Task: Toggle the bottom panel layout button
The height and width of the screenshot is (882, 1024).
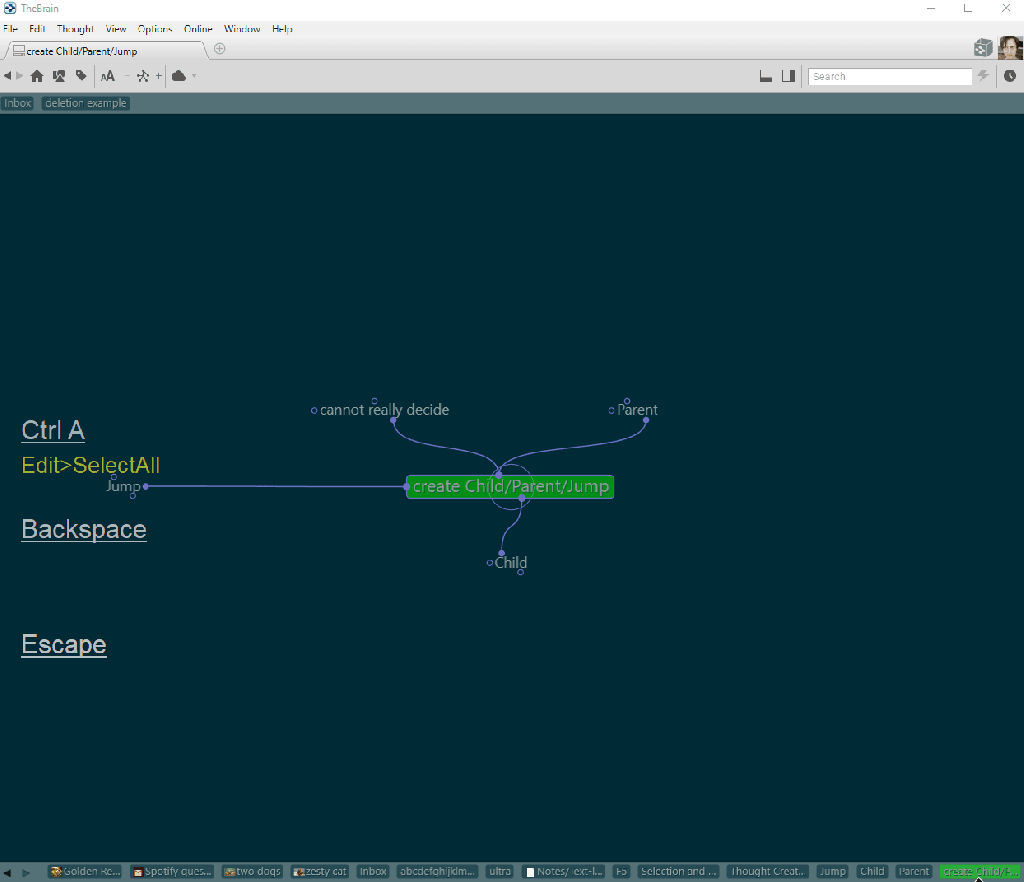Action: pyautogui.click(x=766, y=76)
